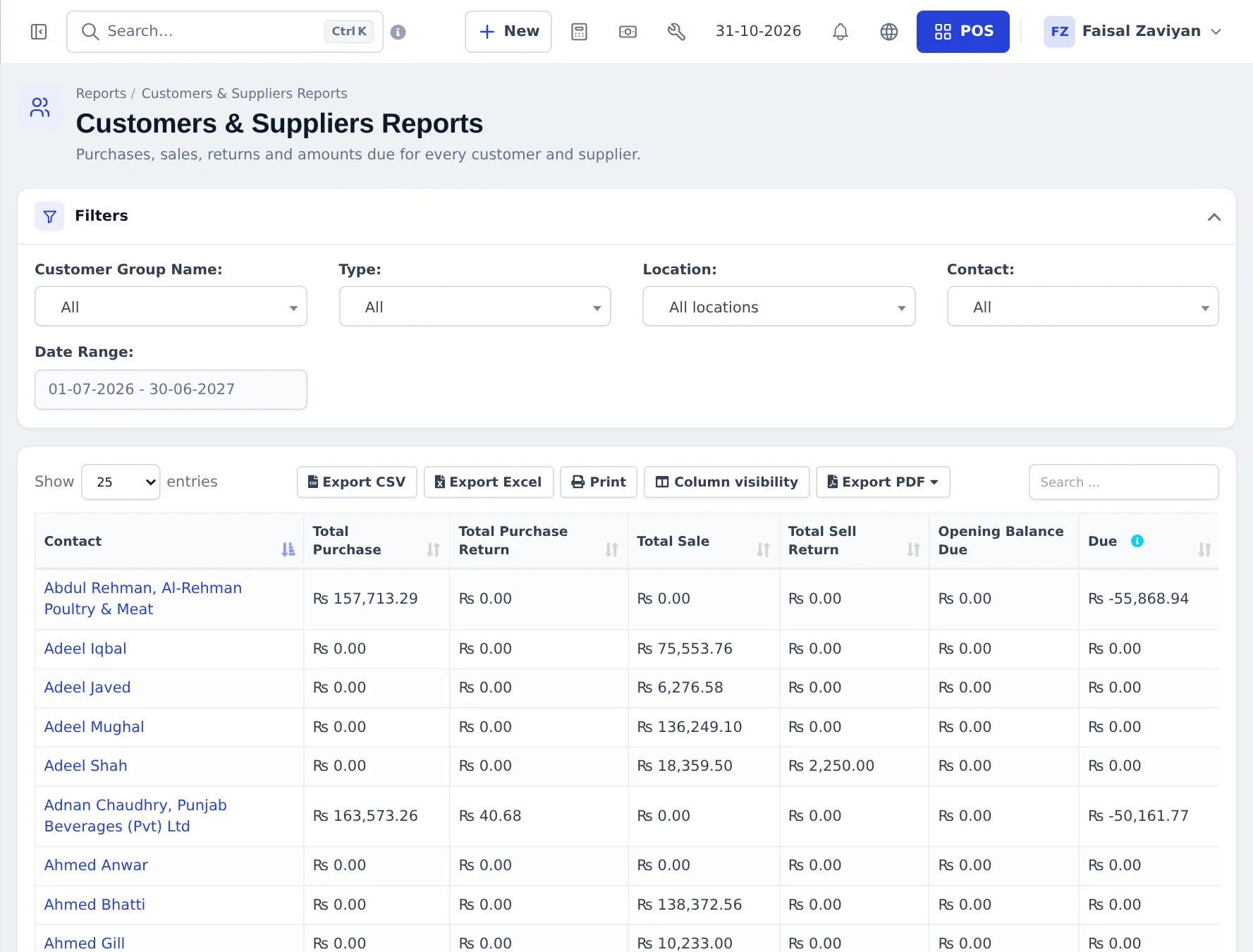1253x952 pixels.
Task: View notifications bell icon
Action: [x=840, y=32]
